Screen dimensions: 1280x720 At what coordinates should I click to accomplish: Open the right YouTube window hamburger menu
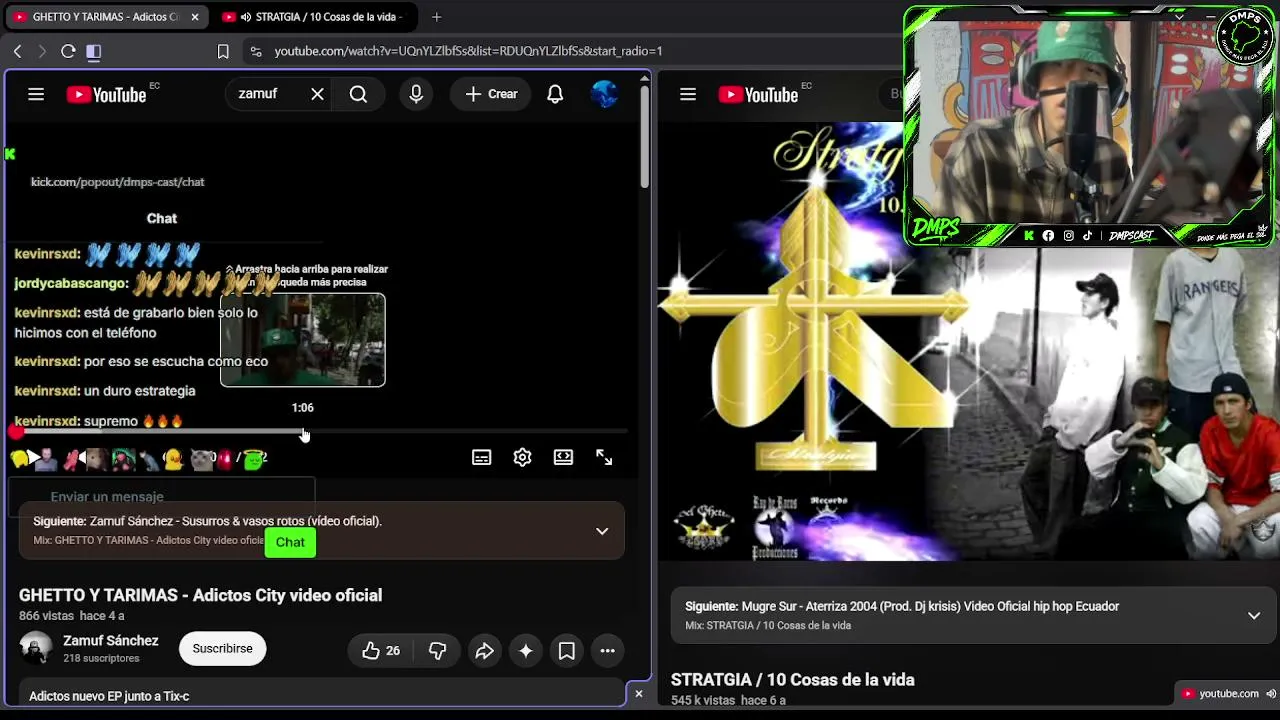[x=688, y=94]
